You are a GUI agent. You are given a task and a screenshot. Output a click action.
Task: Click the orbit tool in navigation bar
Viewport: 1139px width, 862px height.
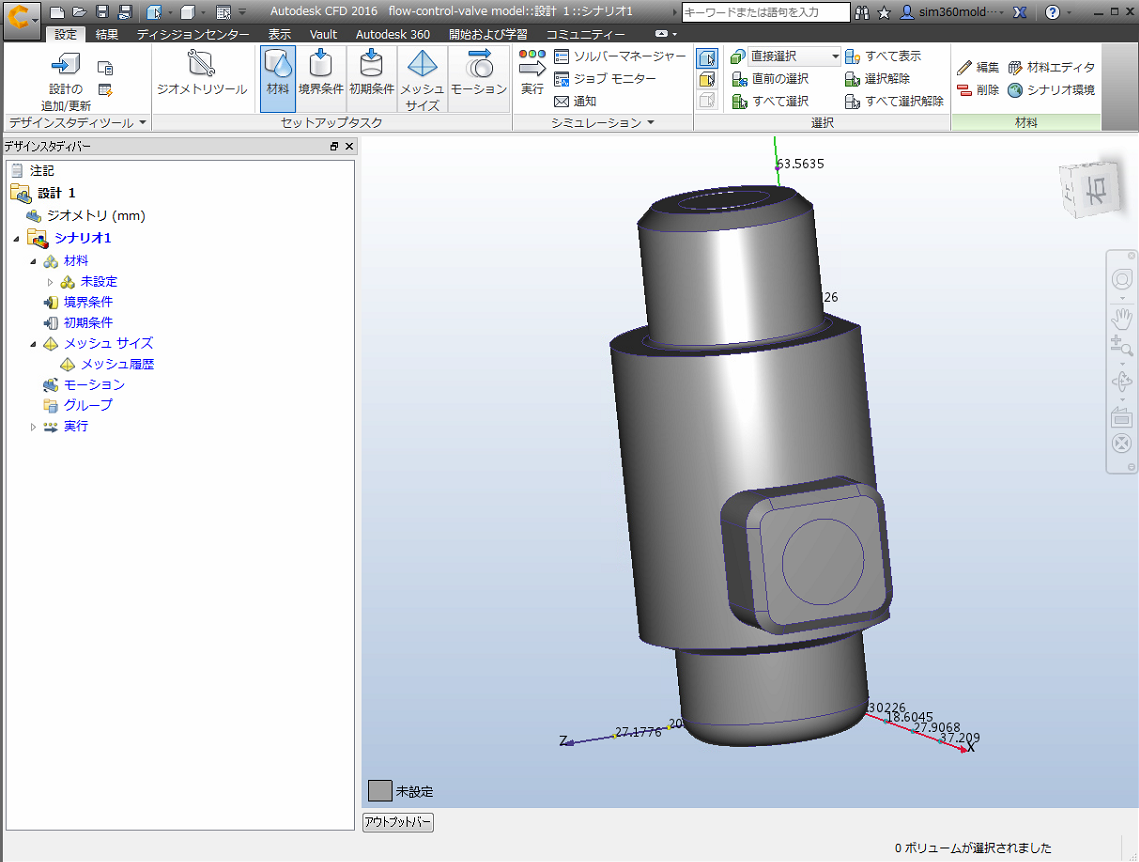1122,381
